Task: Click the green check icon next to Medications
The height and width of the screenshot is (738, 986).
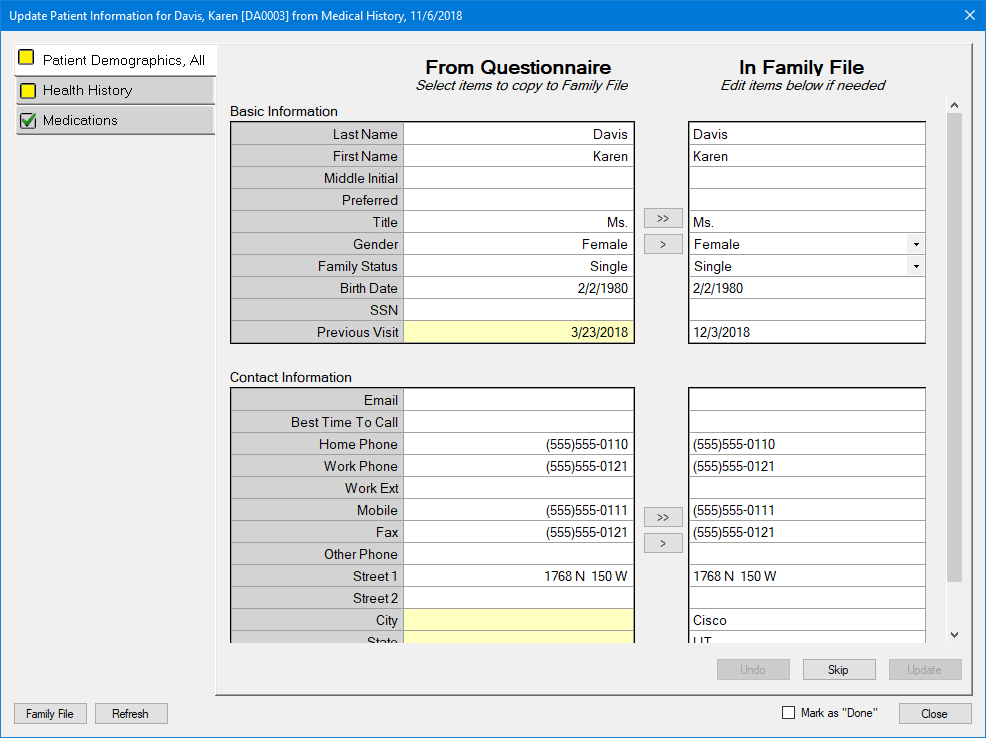Action: [27, 121]
